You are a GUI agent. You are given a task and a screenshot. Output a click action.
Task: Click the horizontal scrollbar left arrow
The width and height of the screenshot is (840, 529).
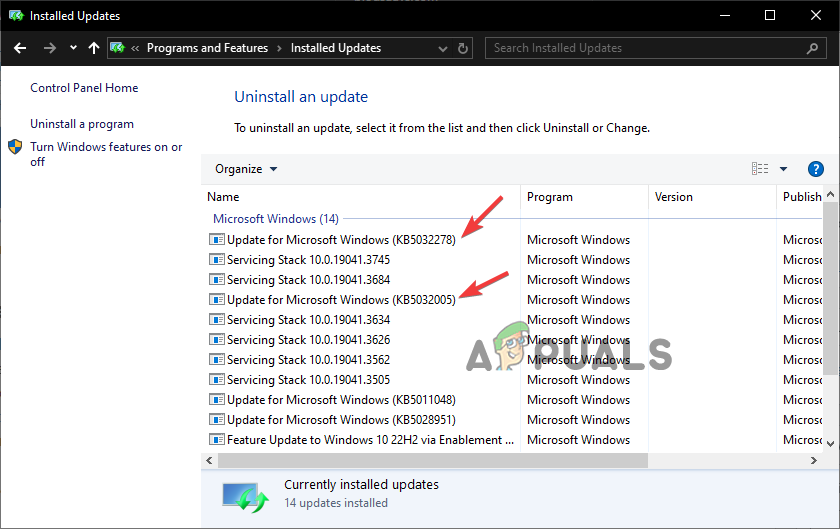209,460
